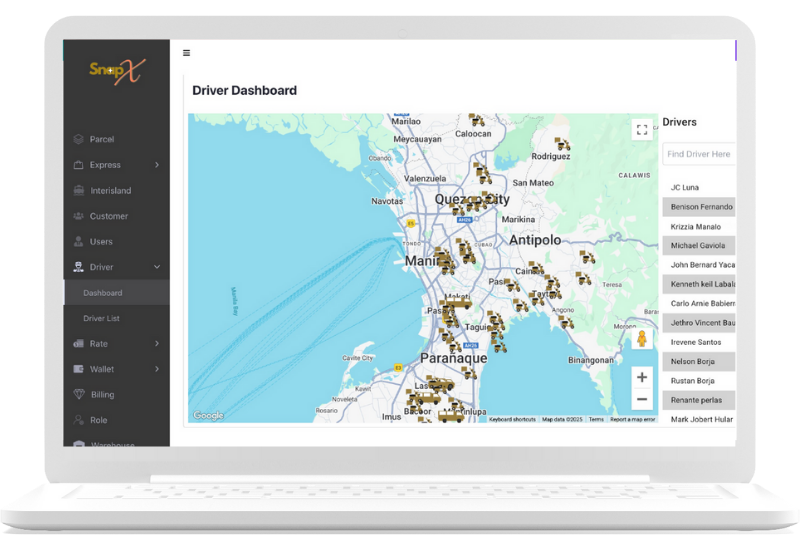Select driver Jethro Vincent Bau
Screen dimensions: 800x550
[x=699, y=323]
